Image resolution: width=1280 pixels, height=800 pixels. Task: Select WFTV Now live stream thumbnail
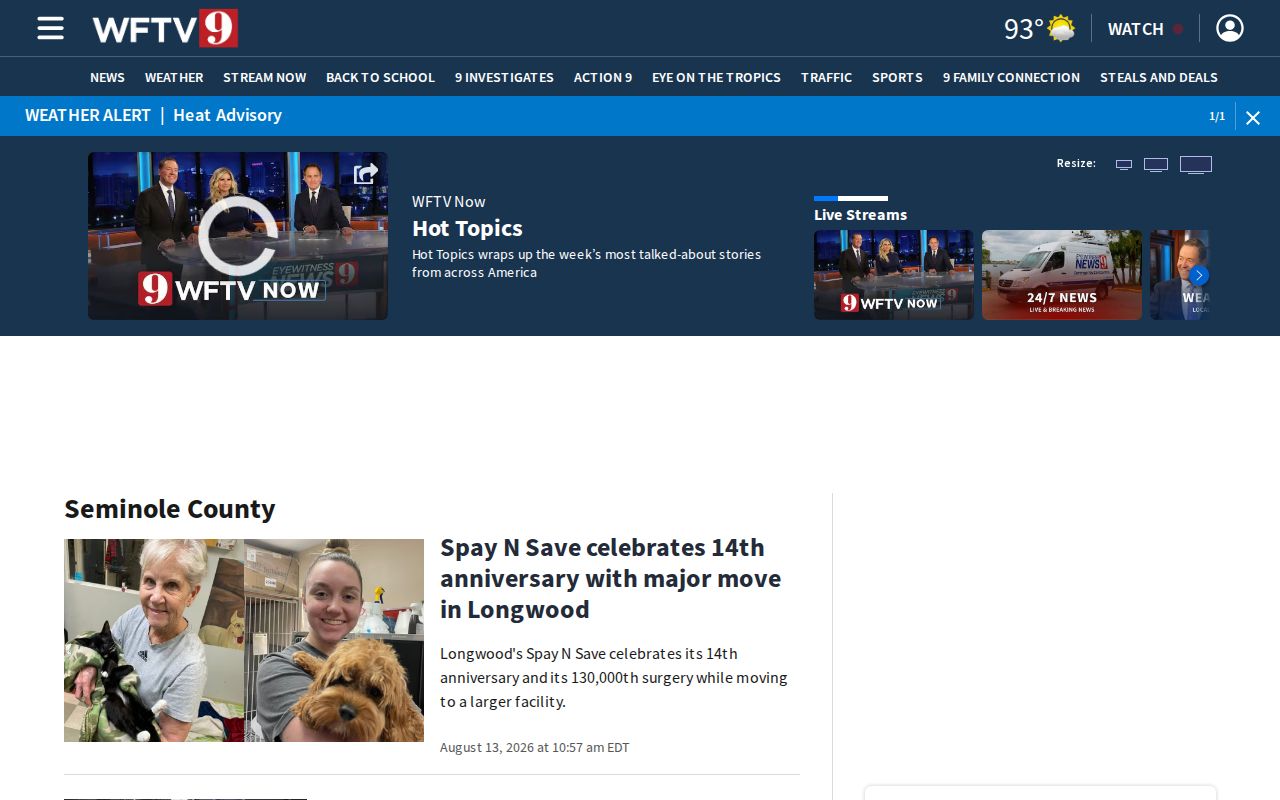(x=894, y=275)
